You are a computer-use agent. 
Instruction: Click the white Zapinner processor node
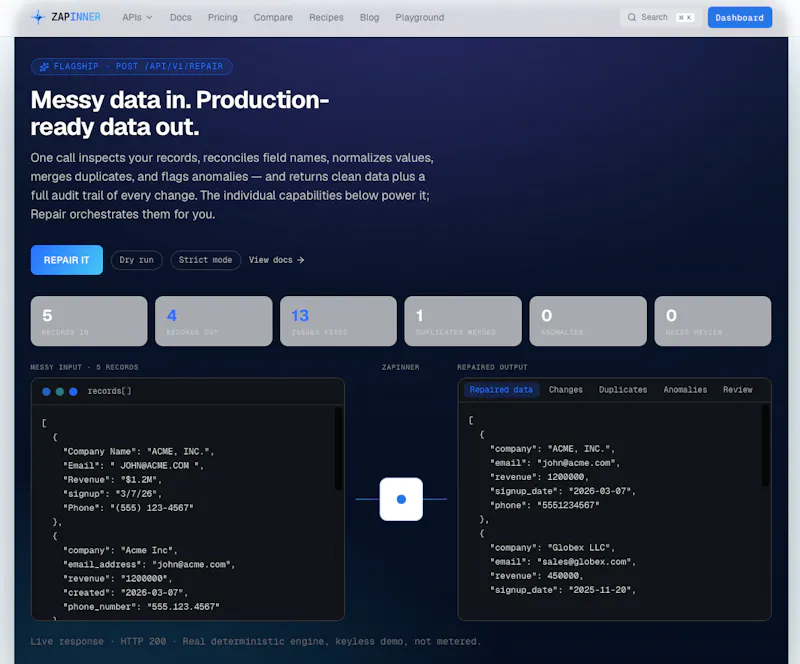[x=401, y=499]
